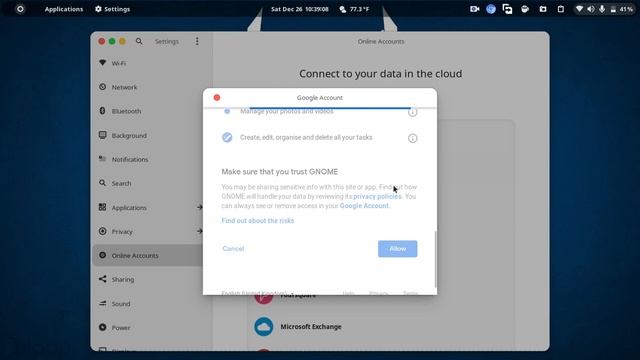Click the magnifier icon beside Search in sidebar
Screen dimensions: 640x360
(102, 183)
